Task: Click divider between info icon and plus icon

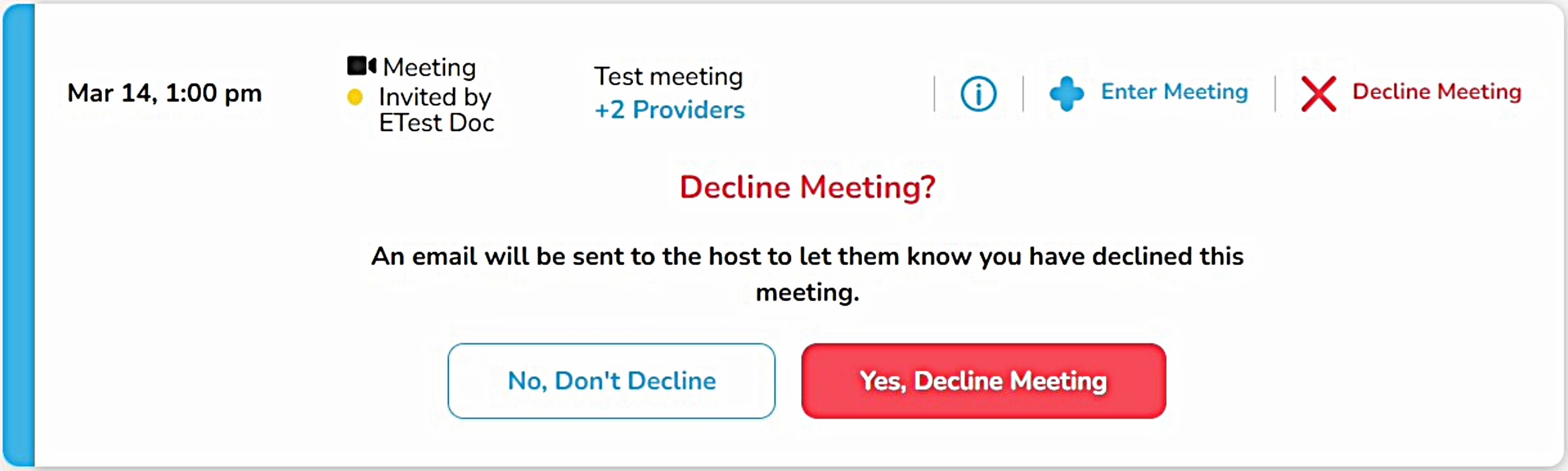Action: pyautogui.click(x=1023, y=94)
